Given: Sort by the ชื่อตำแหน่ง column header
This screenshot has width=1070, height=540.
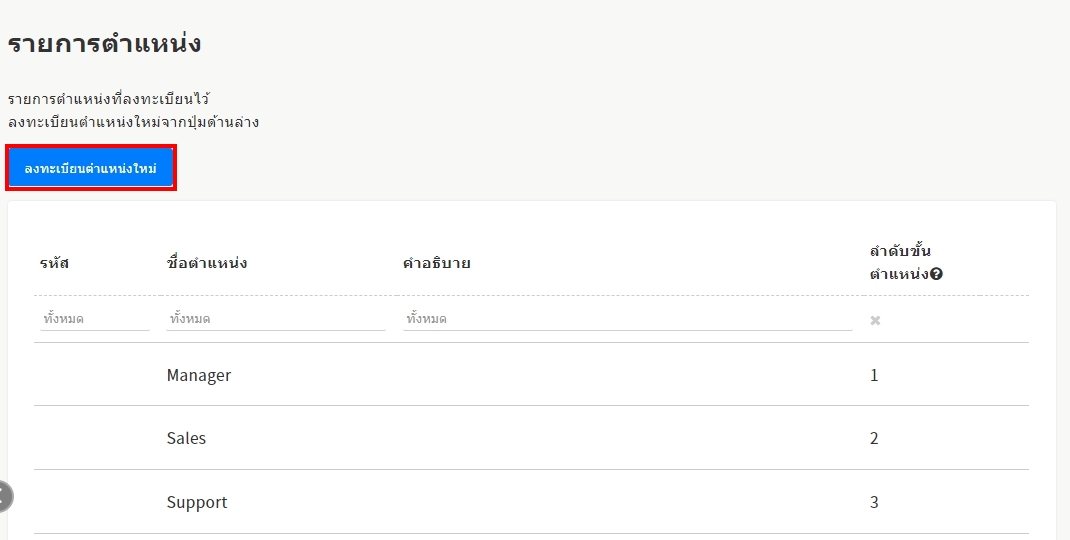Looking at the screenshot, I should [207, 263].
